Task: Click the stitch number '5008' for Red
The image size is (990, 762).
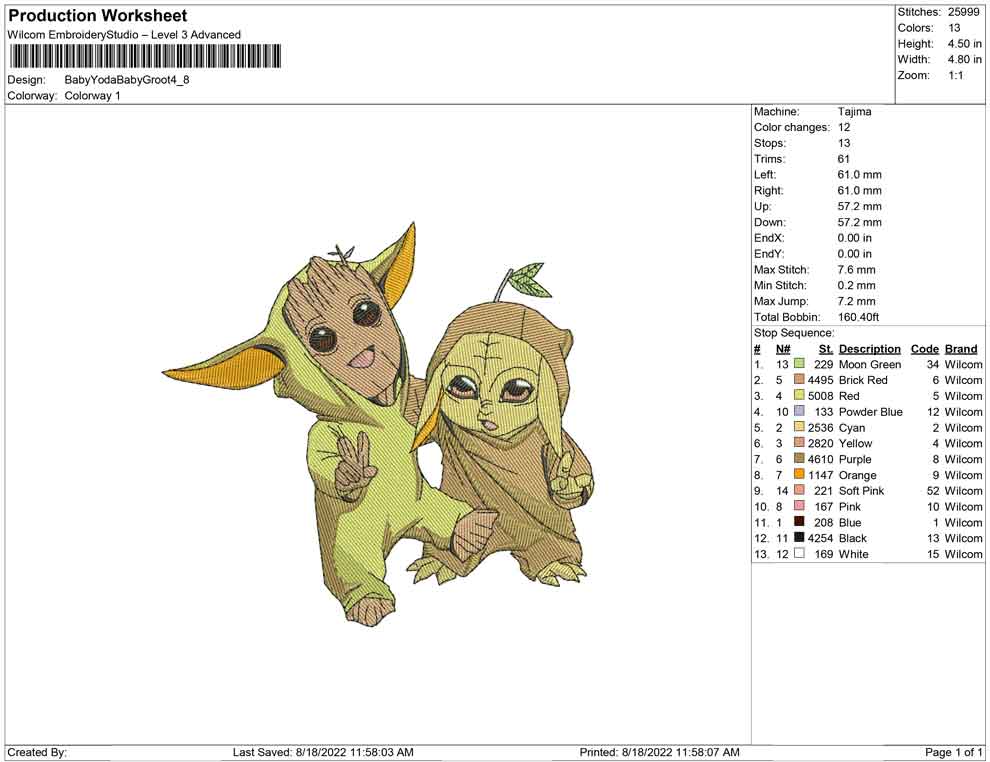Action: pos(820,396)
